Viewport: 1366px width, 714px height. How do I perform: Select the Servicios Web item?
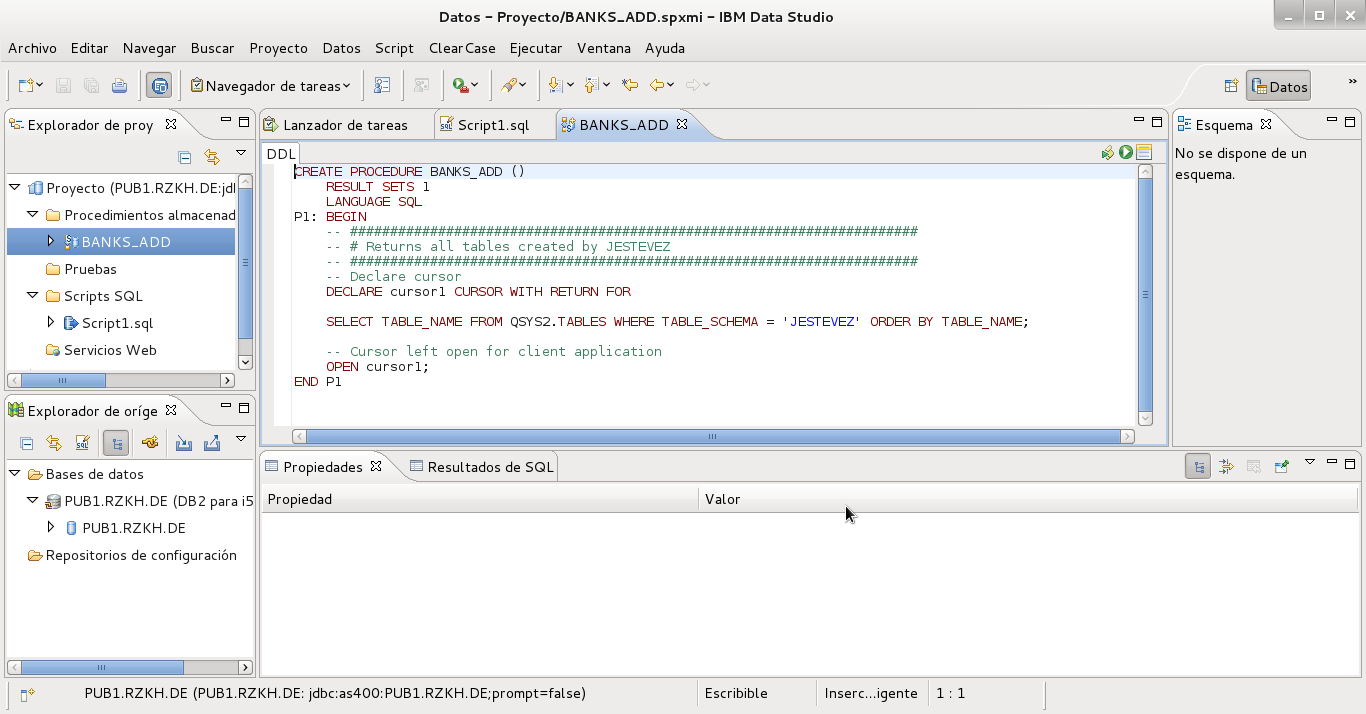point(110,350)
